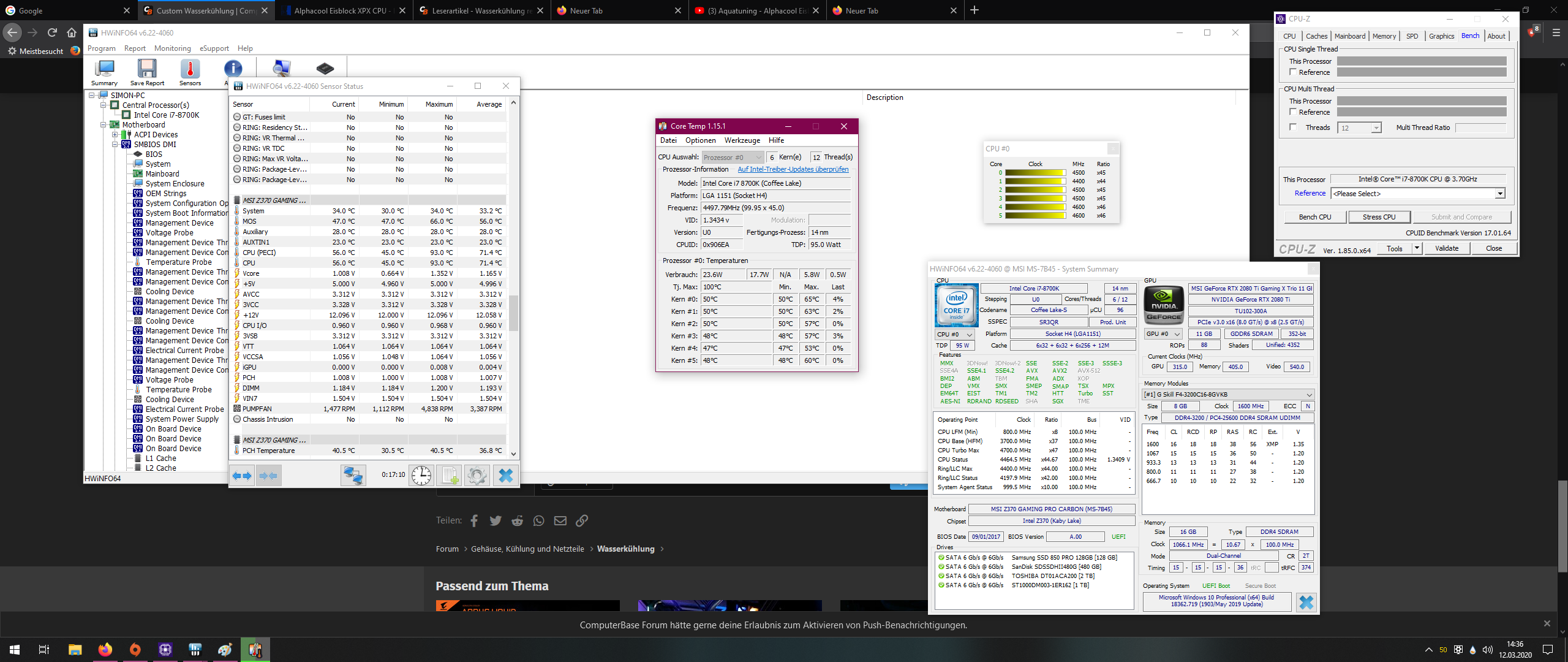Enable Reference checkbox under CPU Single Thread
This screenshot has width=1568, height=662.
pos(1293,72)
